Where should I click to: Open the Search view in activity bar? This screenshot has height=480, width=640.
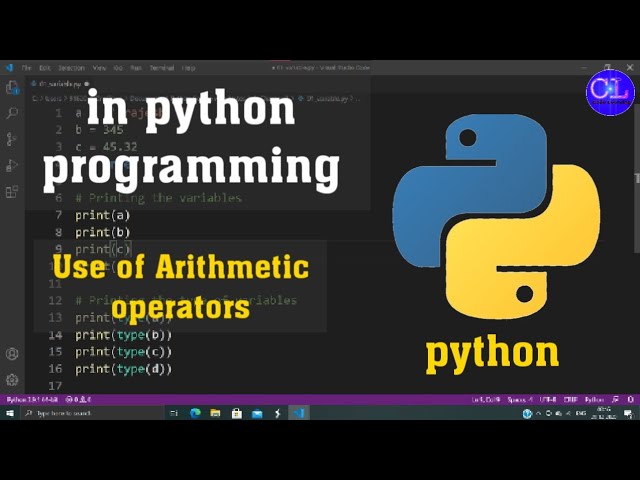point(12,113)
